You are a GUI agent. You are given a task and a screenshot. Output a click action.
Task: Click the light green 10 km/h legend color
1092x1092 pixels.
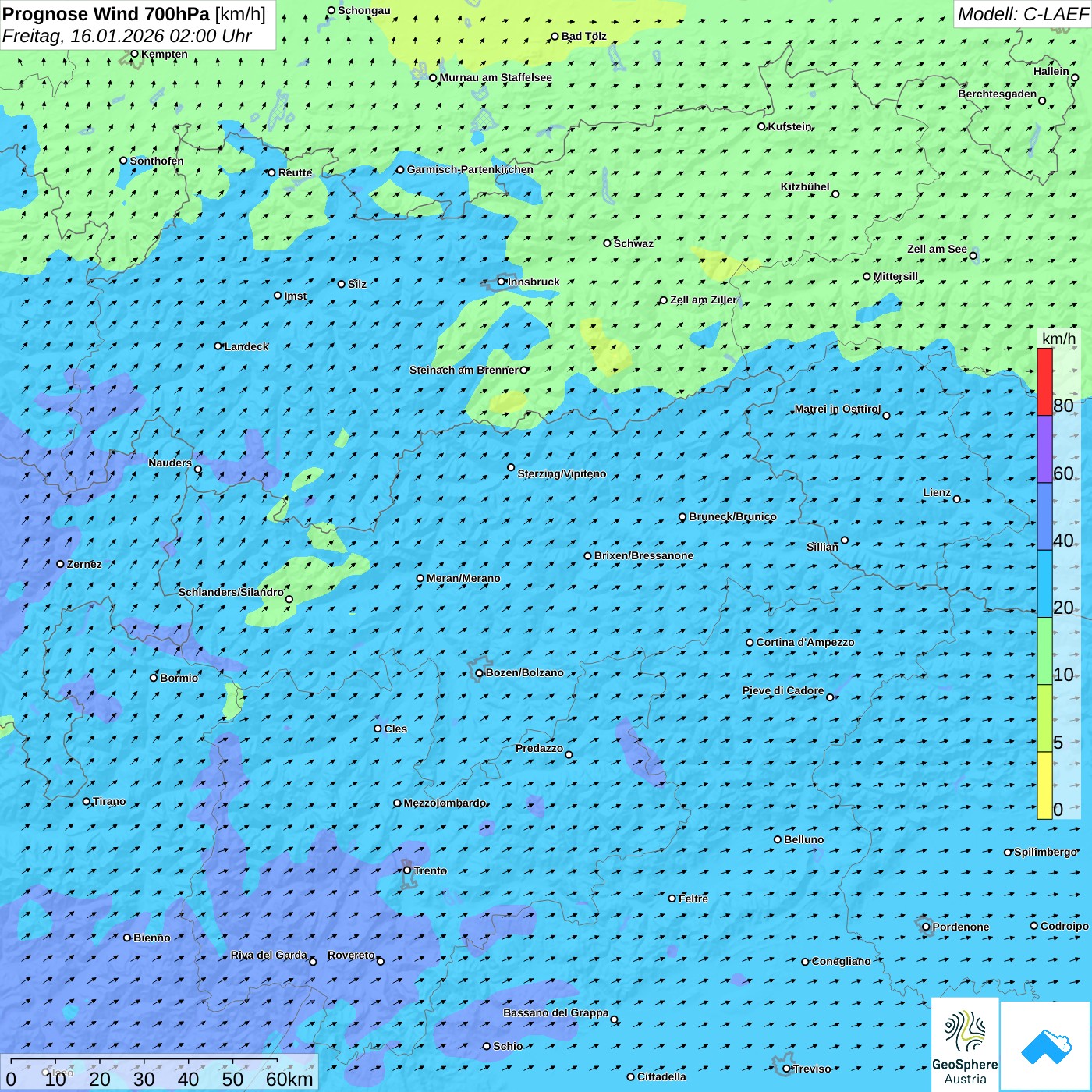1044,651
